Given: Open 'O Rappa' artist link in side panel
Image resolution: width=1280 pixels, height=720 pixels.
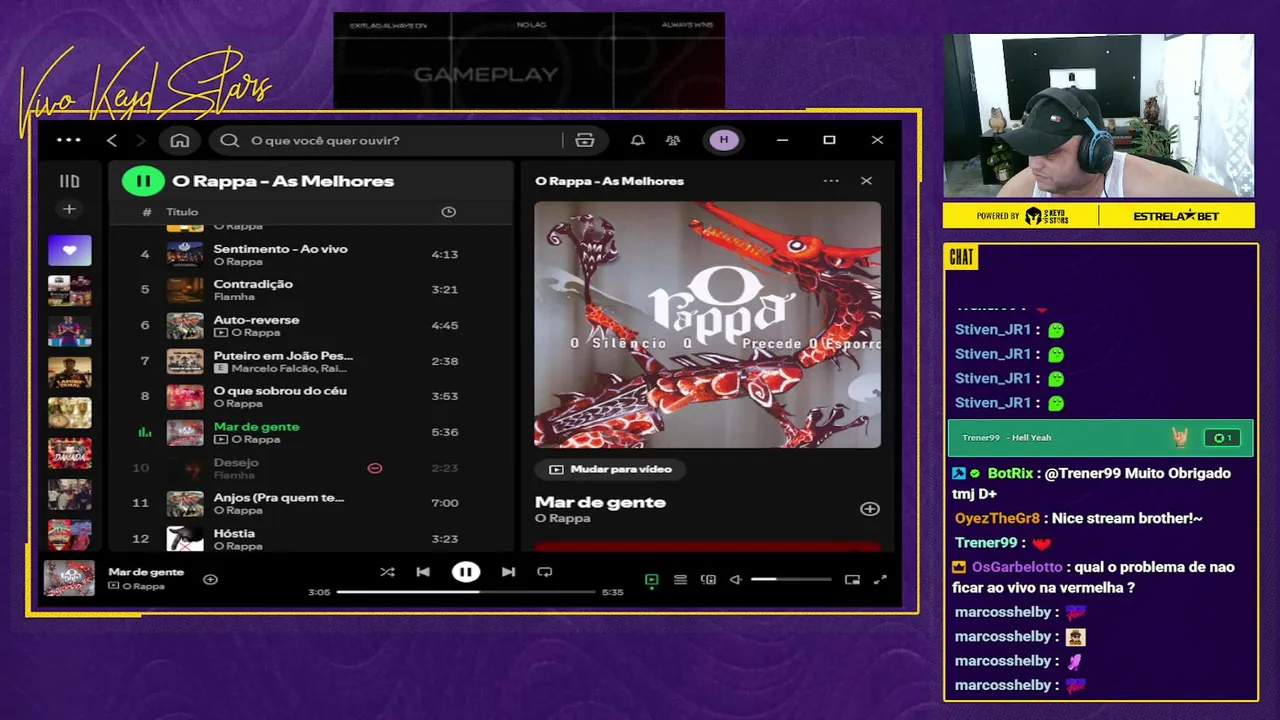Looking at the screenshot, I should click(562, 519).
